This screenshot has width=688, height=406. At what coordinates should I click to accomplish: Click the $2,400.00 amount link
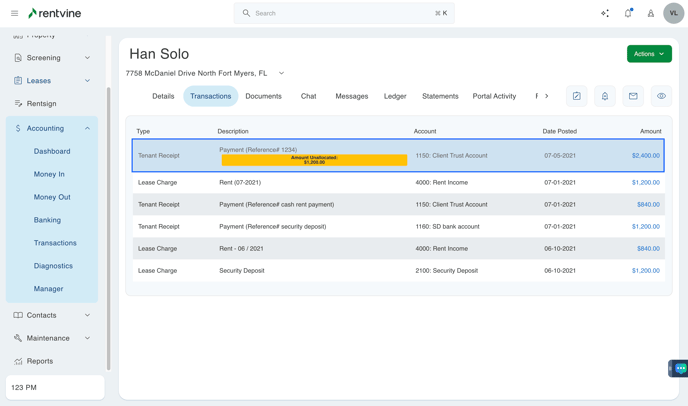[645, 156]
